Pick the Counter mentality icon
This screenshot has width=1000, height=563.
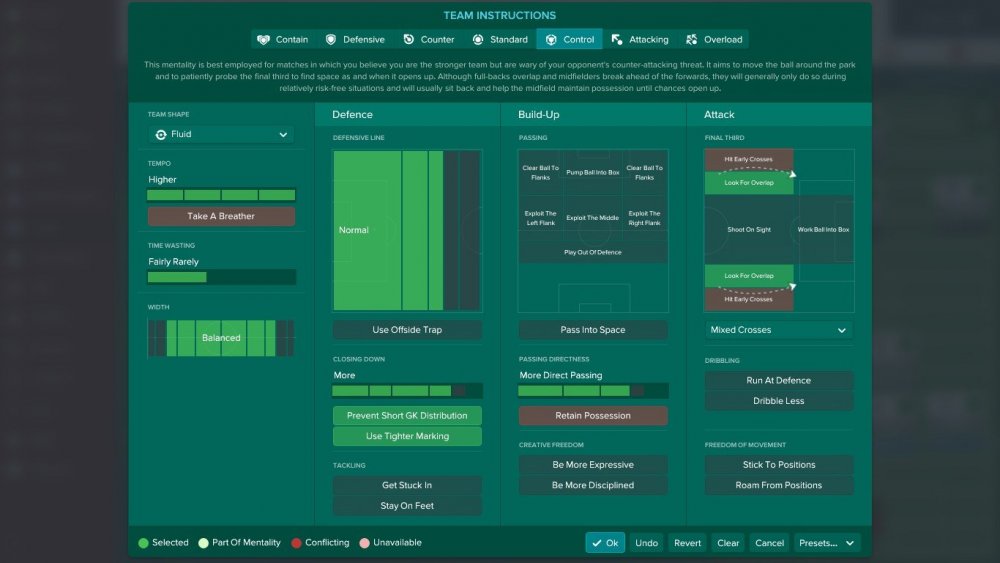click(x=408, y=40)
